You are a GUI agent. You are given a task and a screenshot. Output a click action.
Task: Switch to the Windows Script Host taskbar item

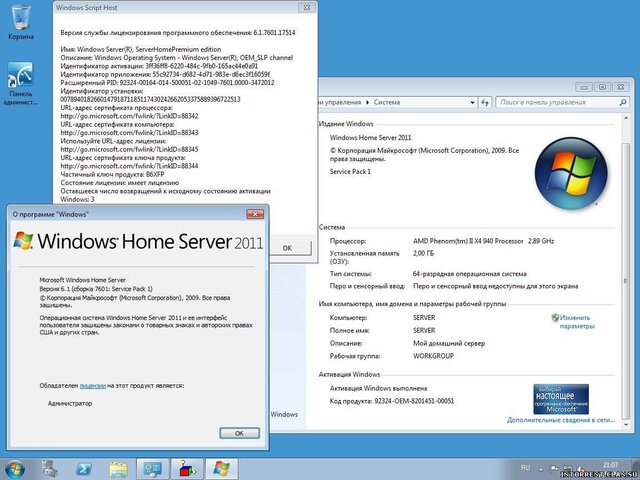point(187,469)
